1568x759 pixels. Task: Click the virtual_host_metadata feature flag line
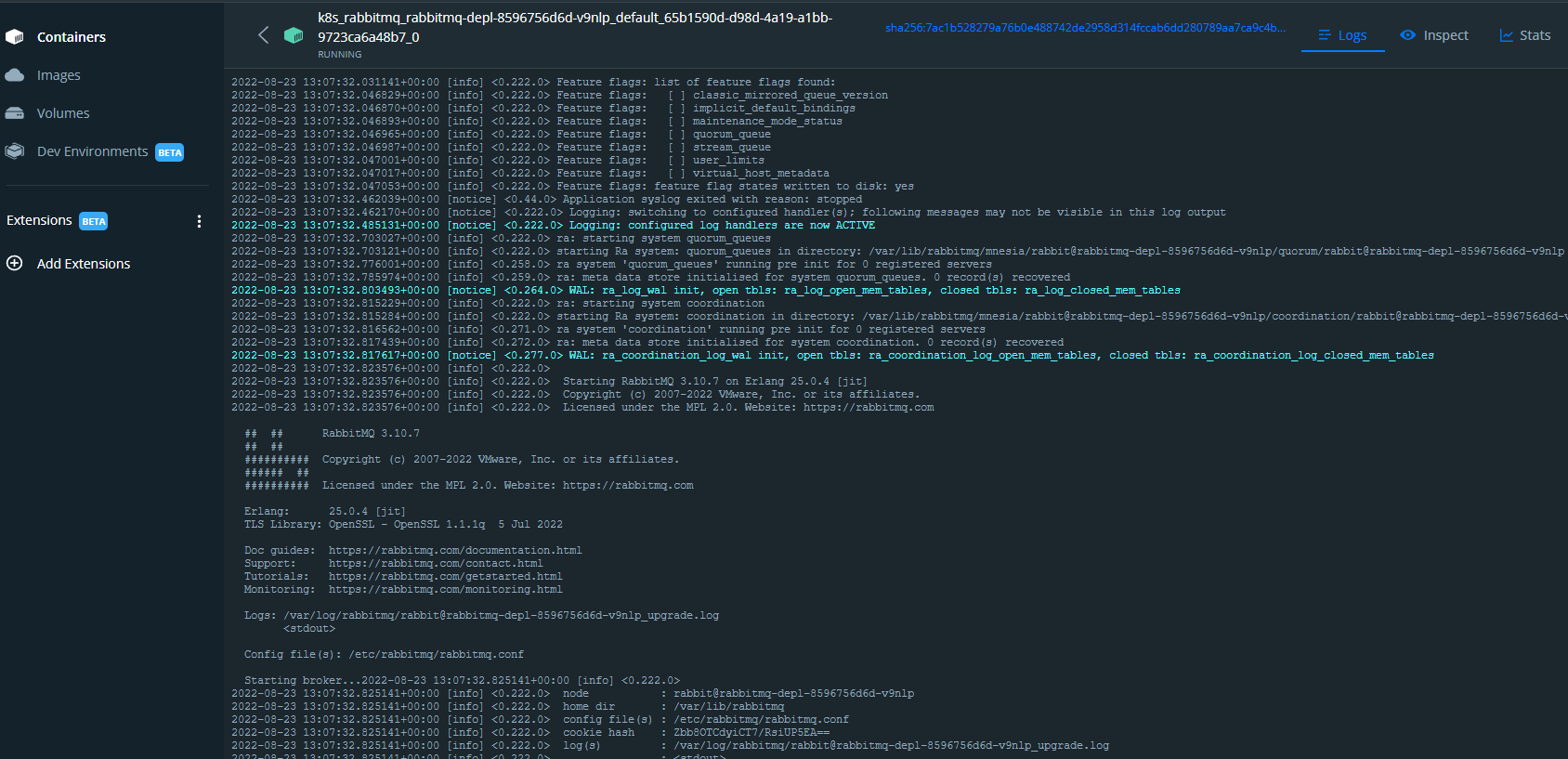530,174
